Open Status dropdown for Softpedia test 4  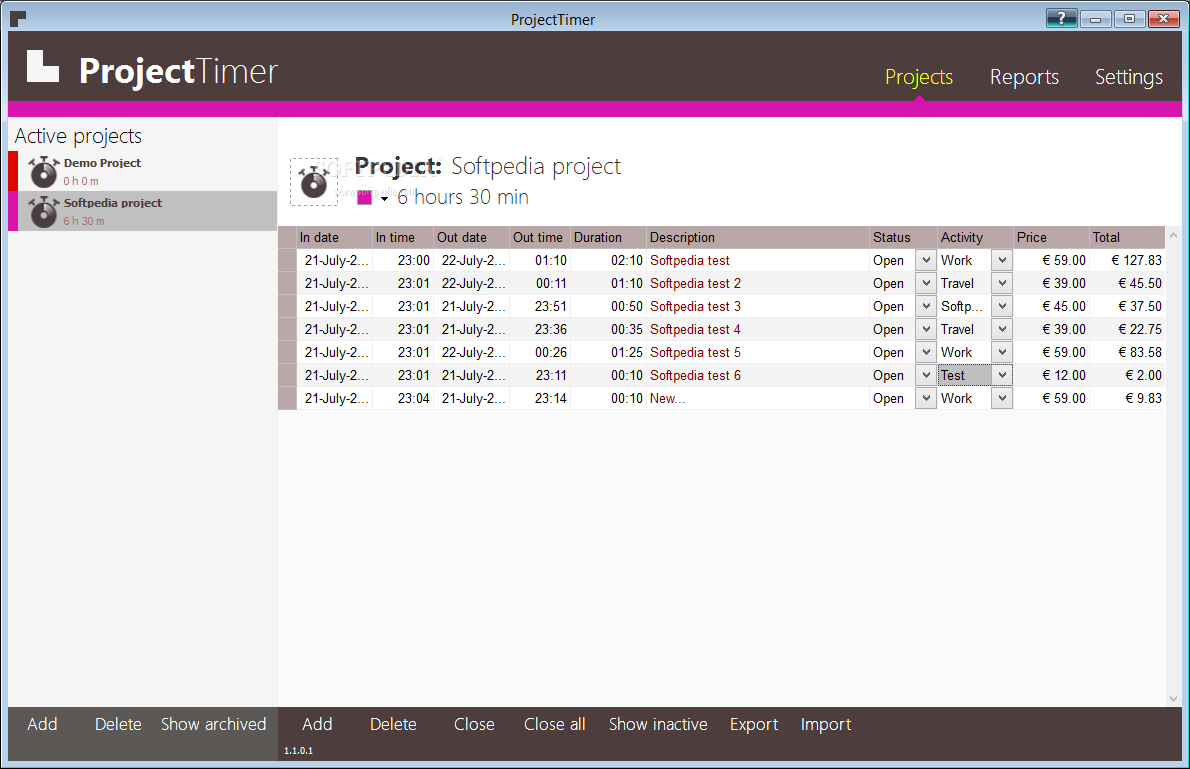coord(926,329)
